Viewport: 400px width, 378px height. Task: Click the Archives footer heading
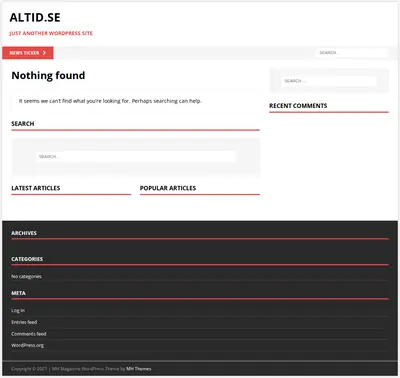tap(24, 233)
